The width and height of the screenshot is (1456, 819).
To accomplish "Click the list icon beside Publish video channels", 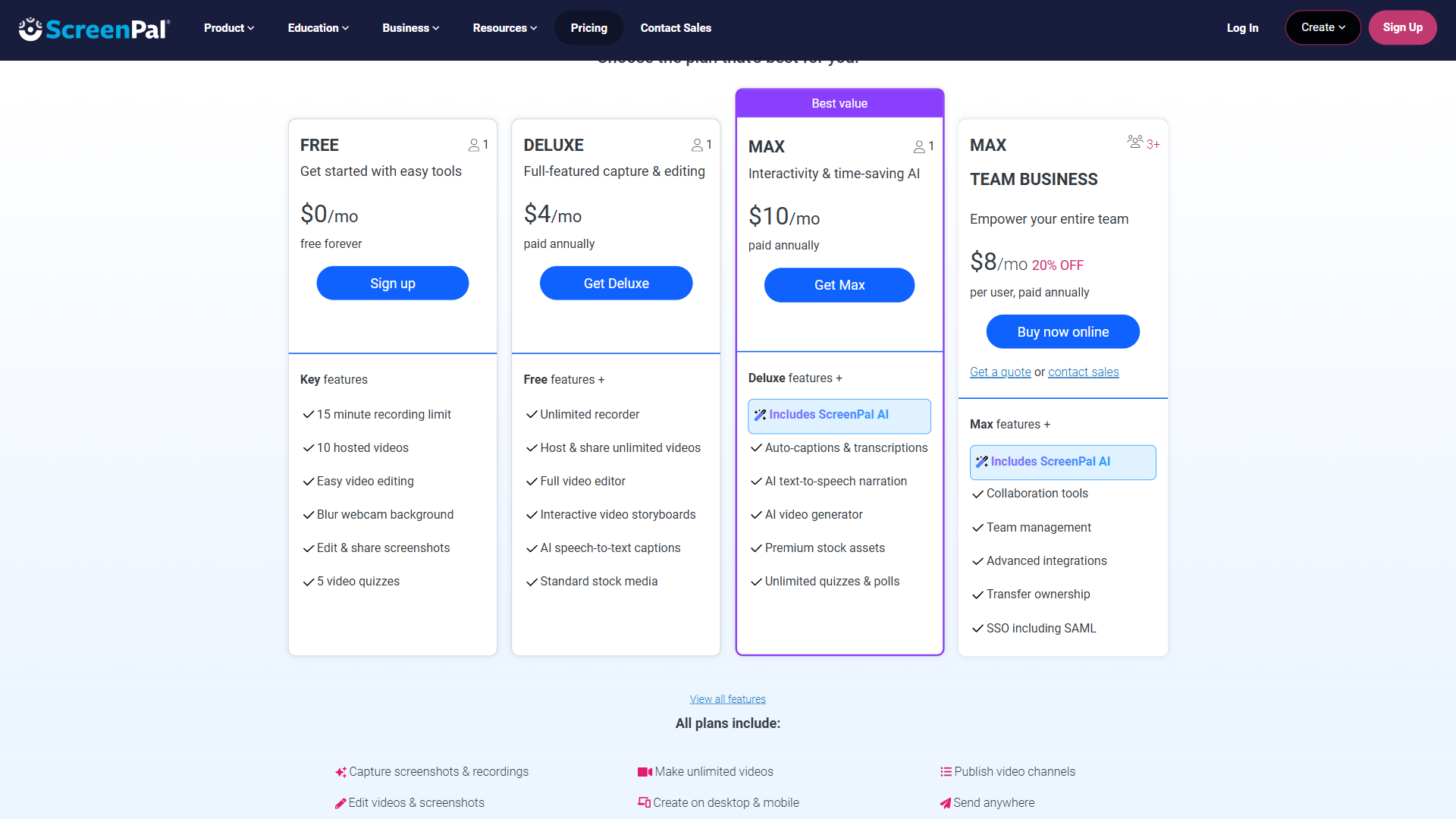I will point(946,772).
